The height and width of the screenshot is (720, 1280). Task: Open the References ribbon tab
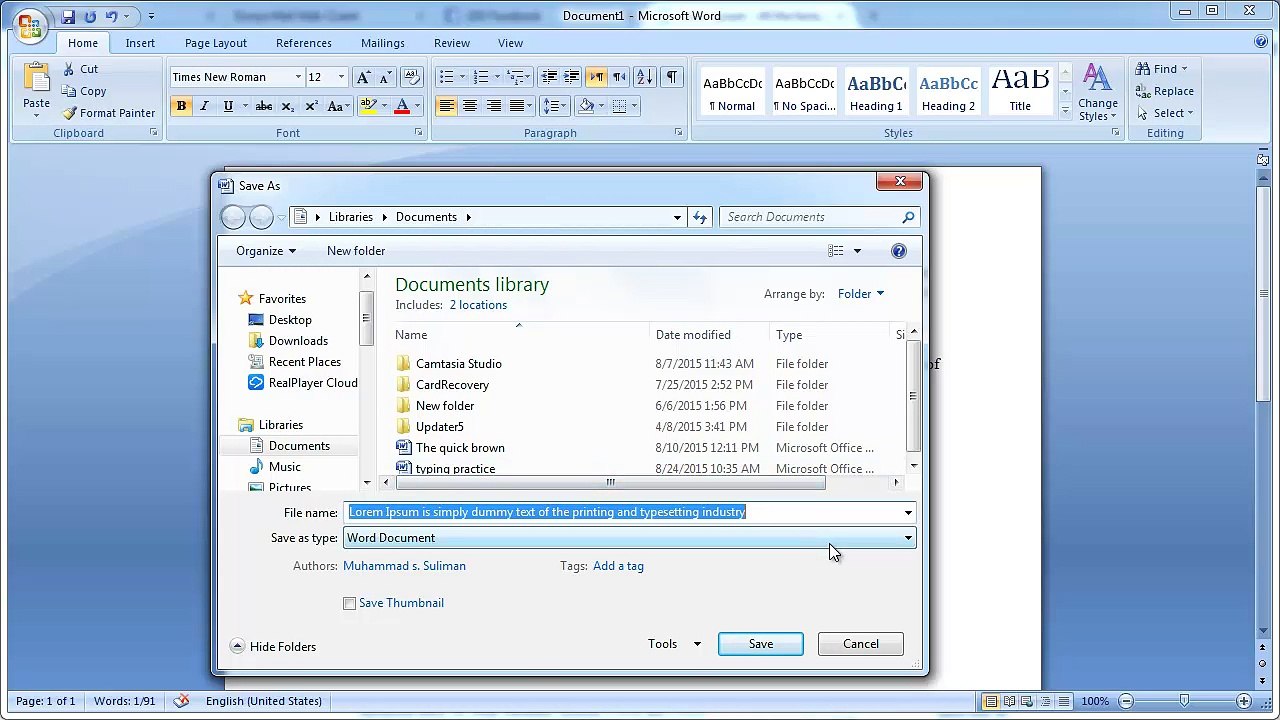tap(304, 43)
